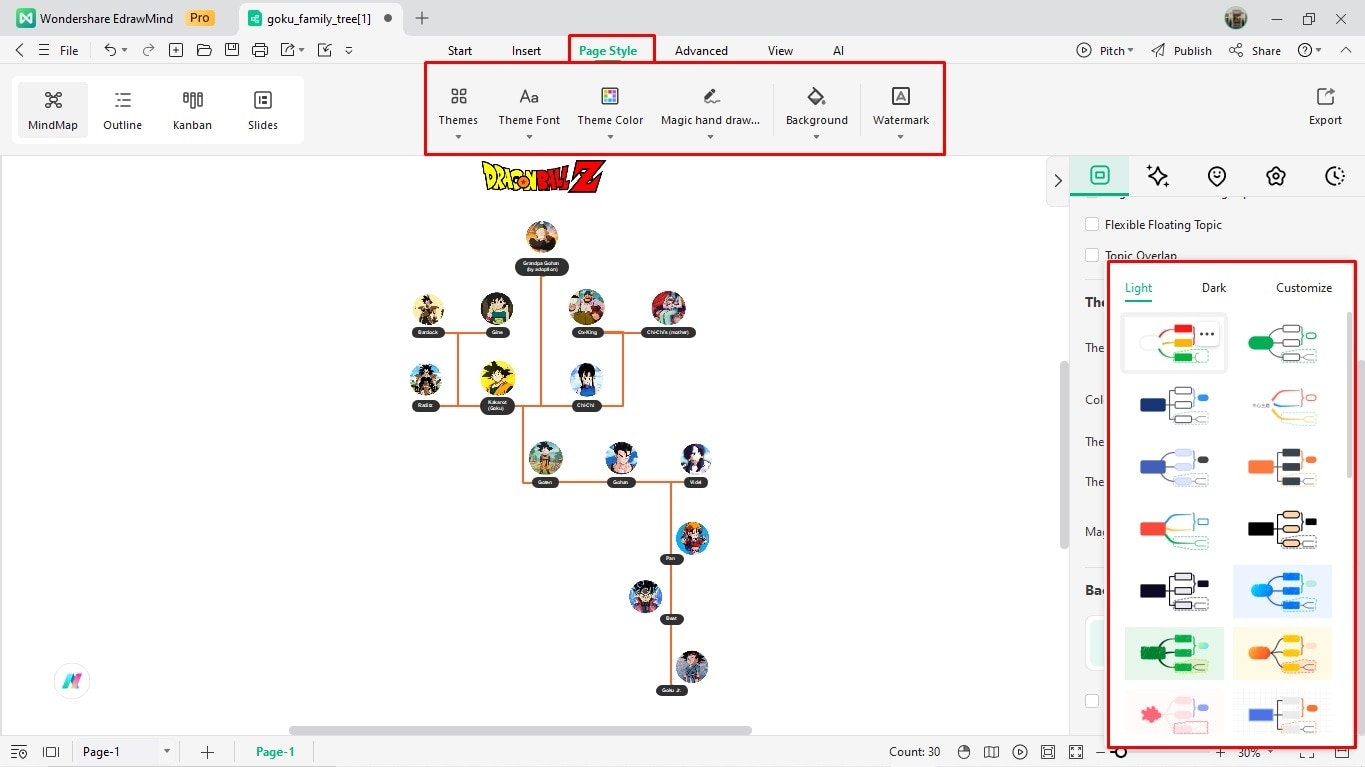Open the flower-shaped clipart panel in sidebar
This screenshot has height=767, width=1365.
coord(1276,176)
